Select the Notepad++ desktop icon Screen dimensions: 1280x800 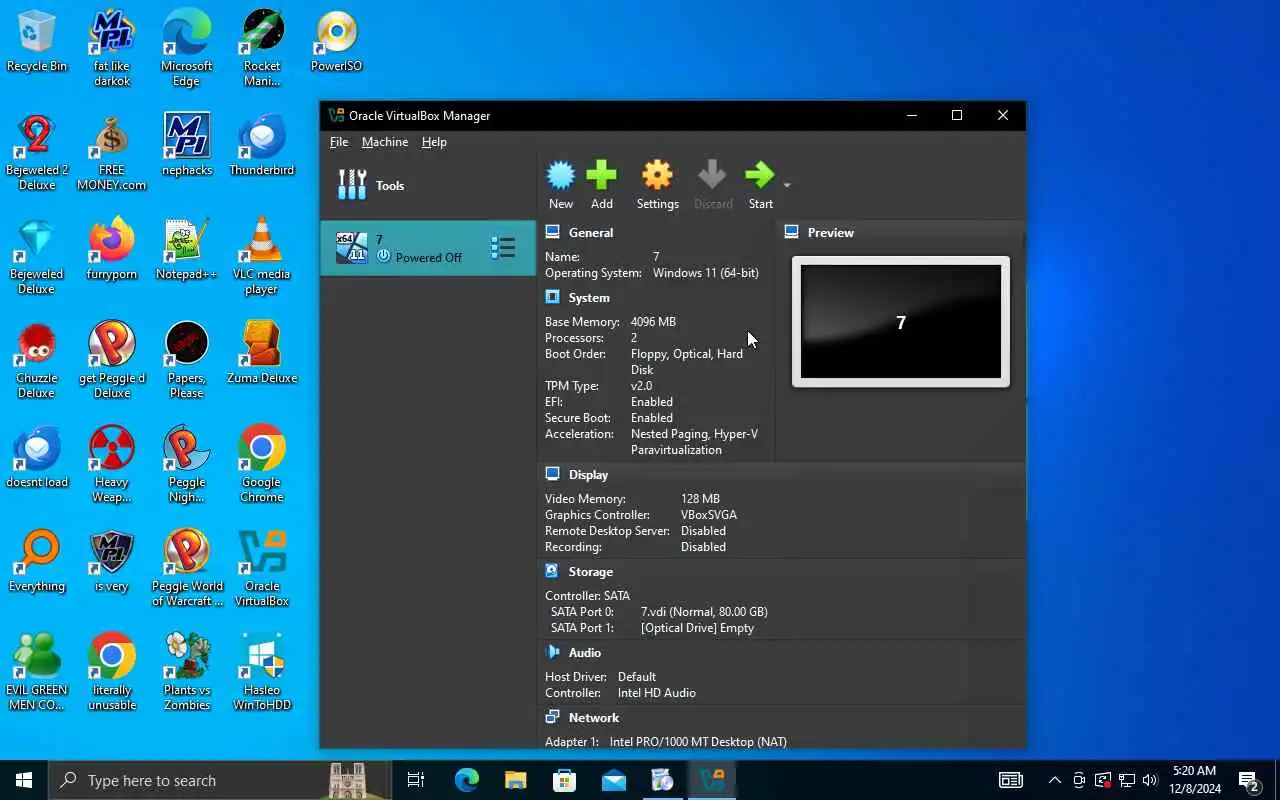pyautogui.click(x=187, y=249)
